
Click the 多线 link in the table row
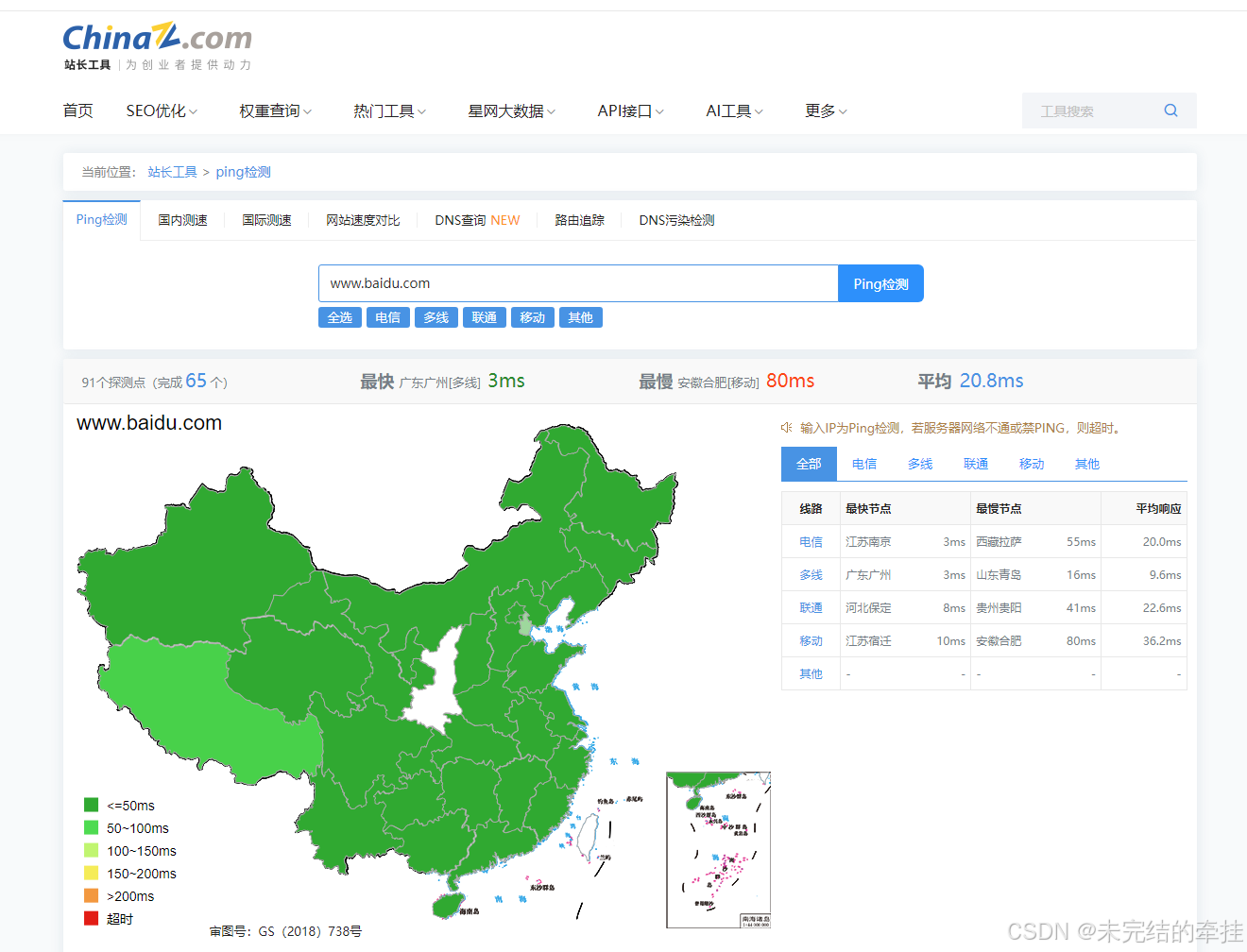pyautogui.click(x=811, y=575)
